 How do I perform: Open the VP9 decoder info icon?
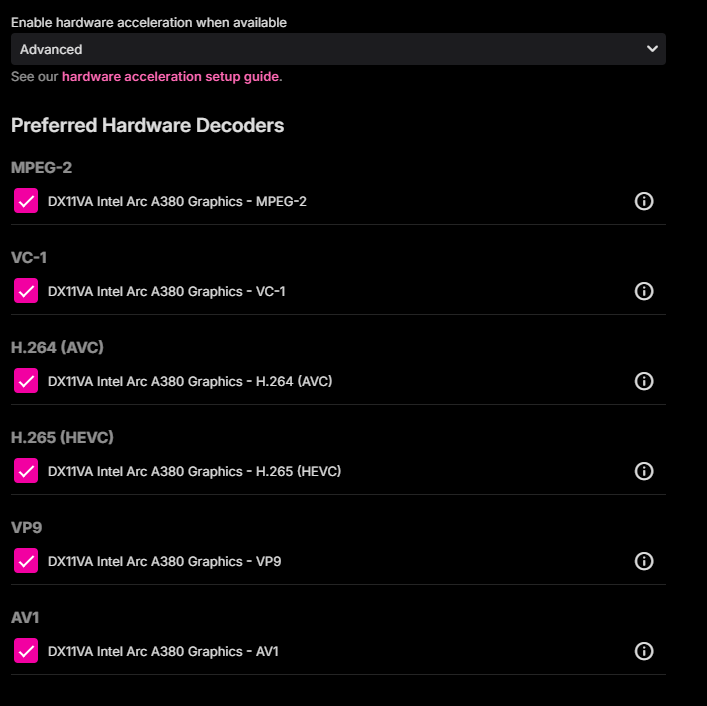click(643, 561)
